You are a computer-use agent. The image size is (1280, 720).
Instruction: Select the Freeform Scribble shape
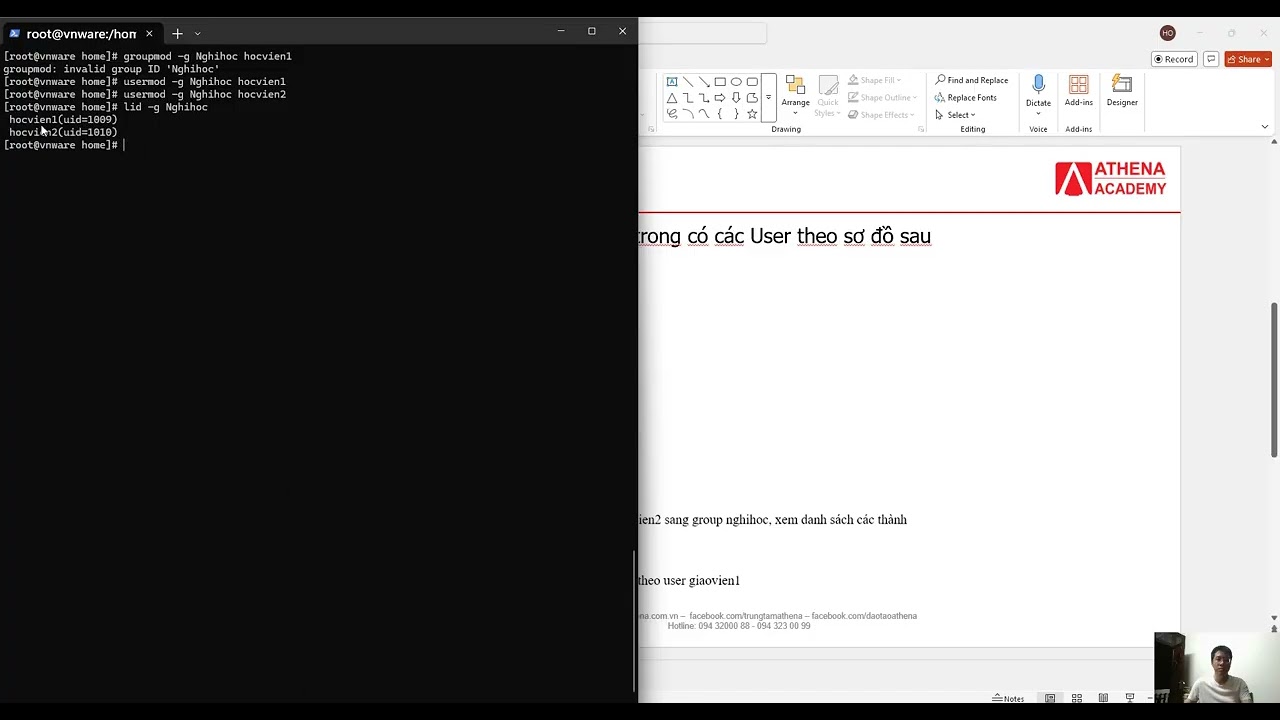[672, 114]
